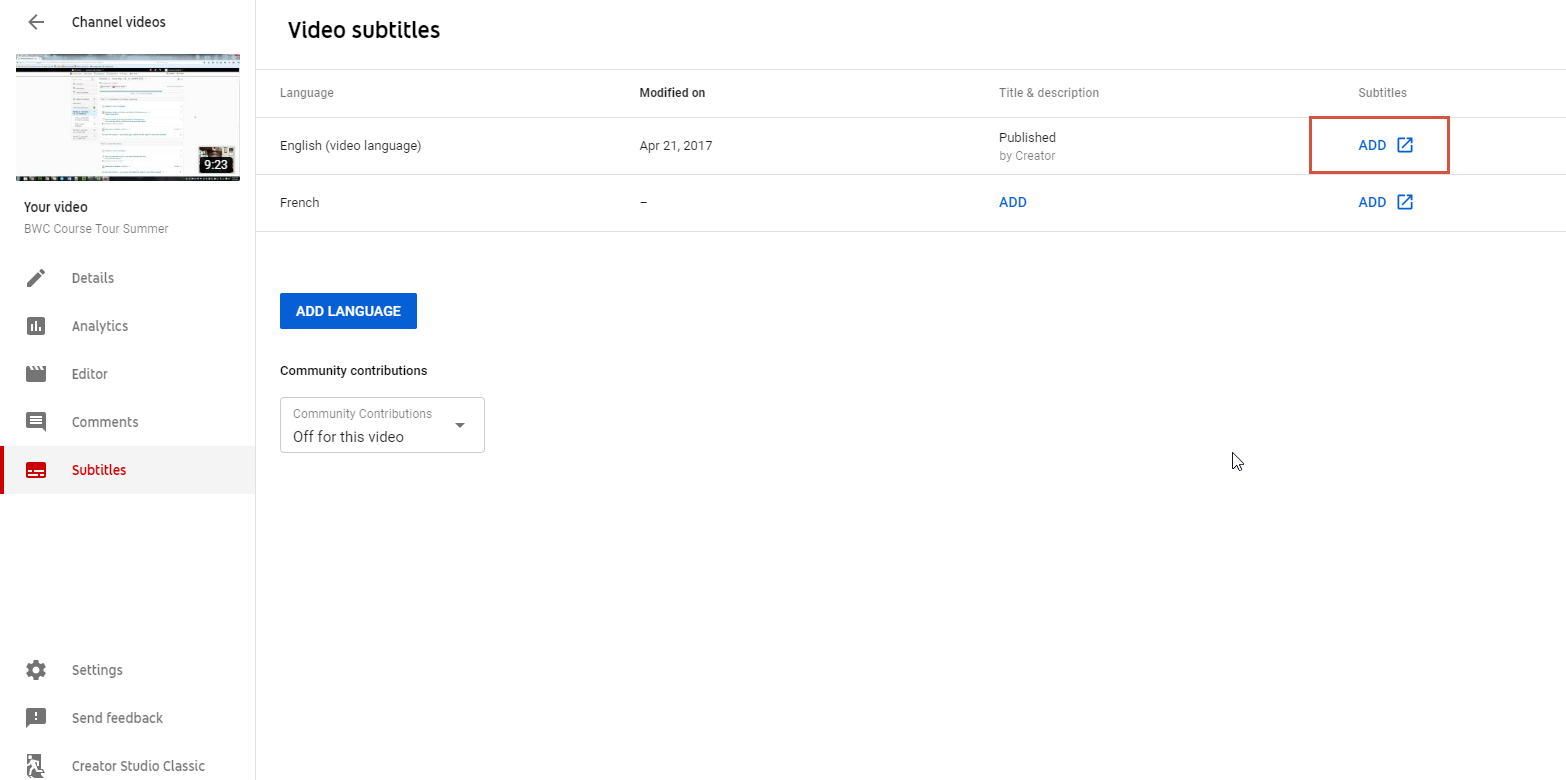The width and height of the screenshot is (1566, 780).
Task: Open the Analytics bar chart icon
Action: click(x=36, y=326)
